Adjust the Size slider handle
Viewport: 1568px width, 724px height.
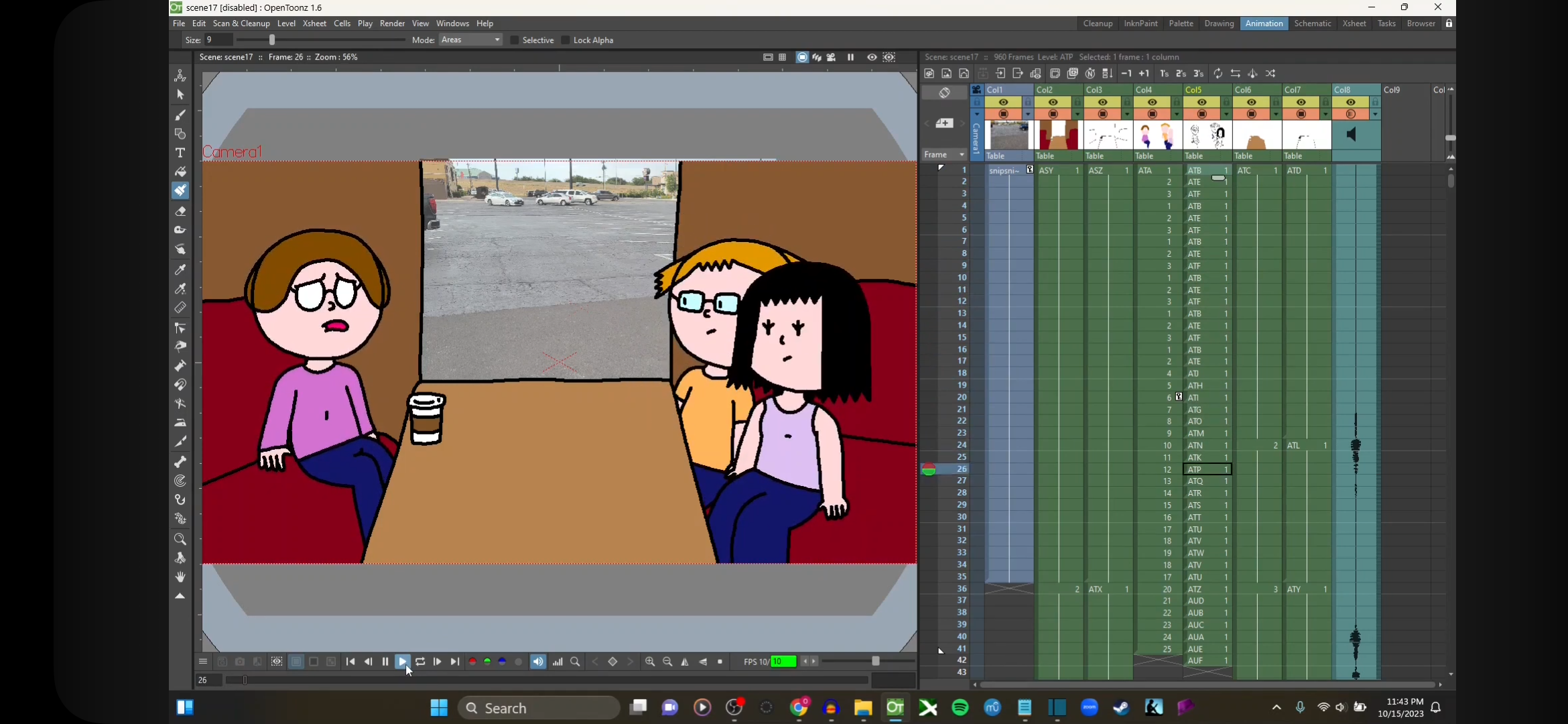(272, 40)
